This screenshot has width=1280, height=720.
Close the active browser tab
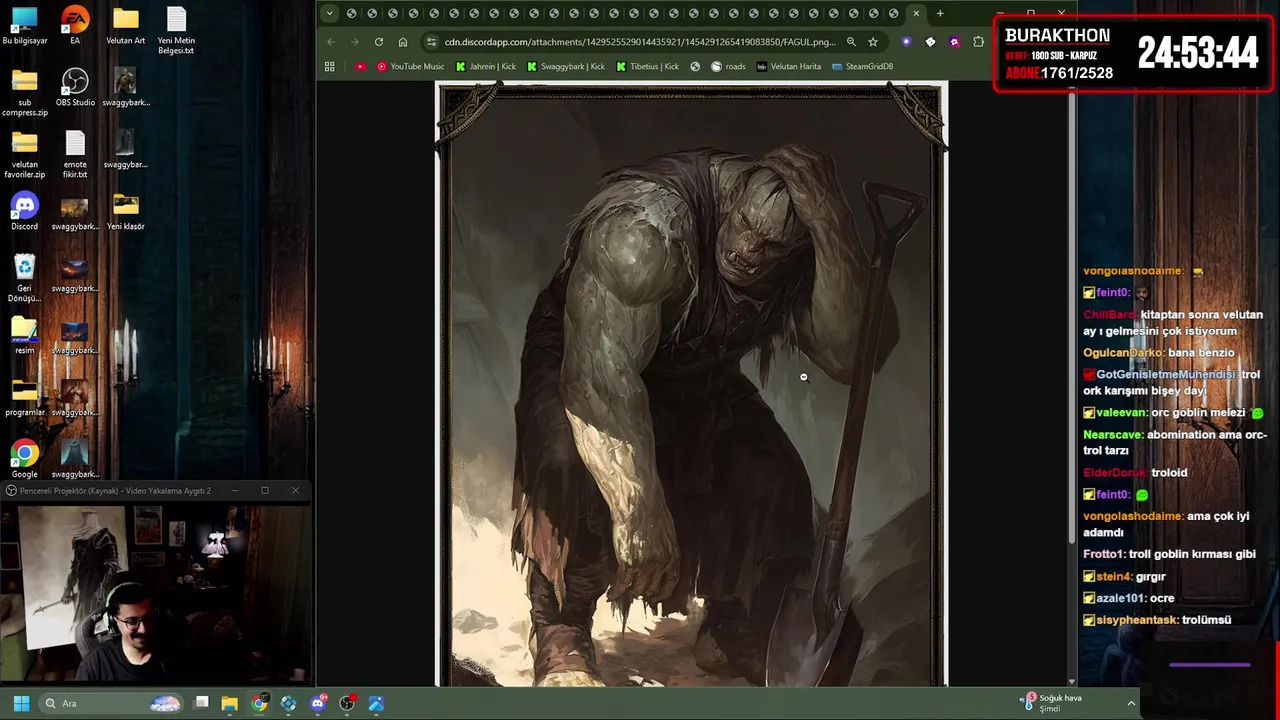pyautogui.click(x=916, y=13)
